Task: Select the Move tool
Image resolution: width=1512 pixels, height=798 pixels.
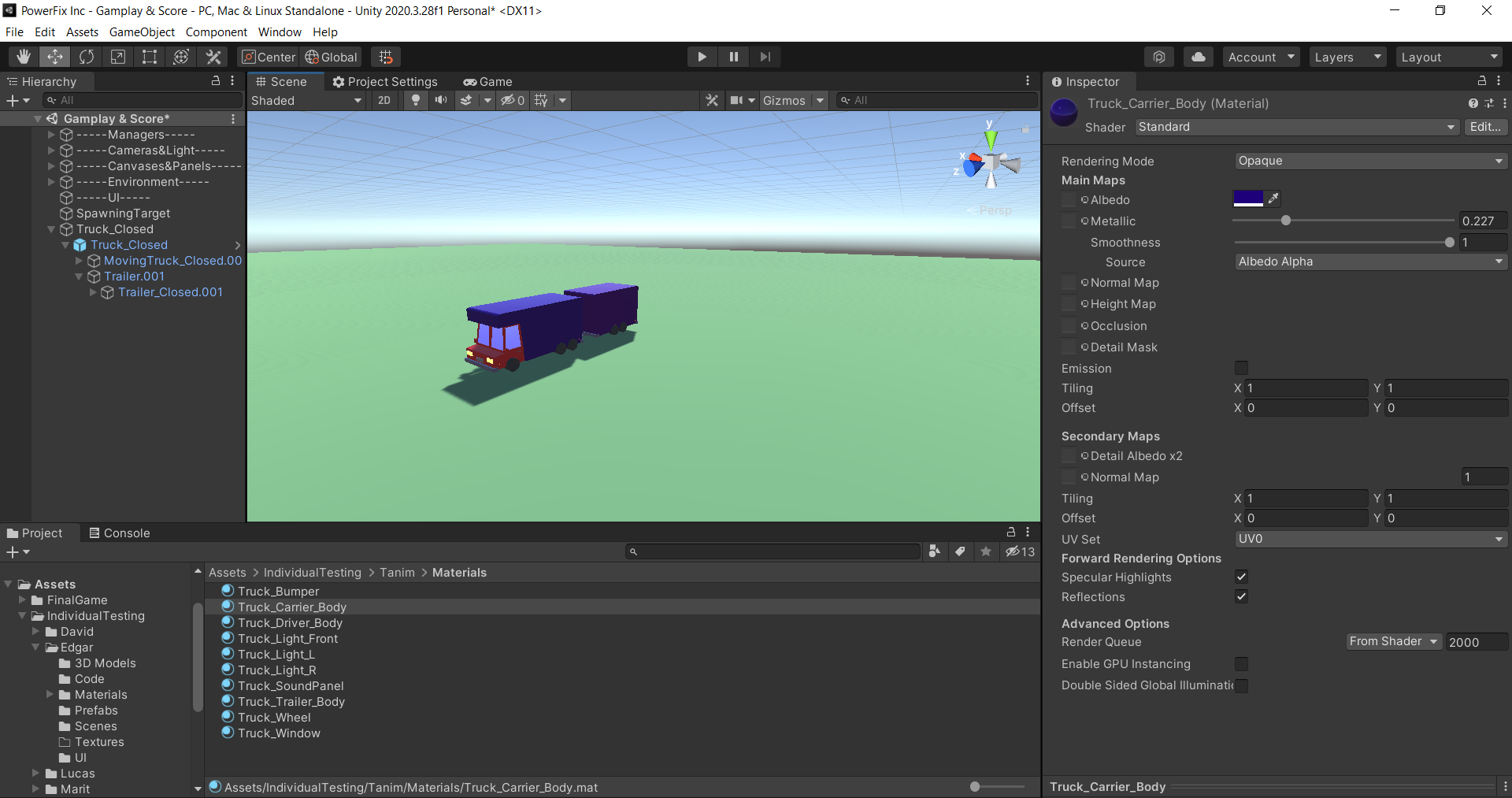Action: coord(55,57)
